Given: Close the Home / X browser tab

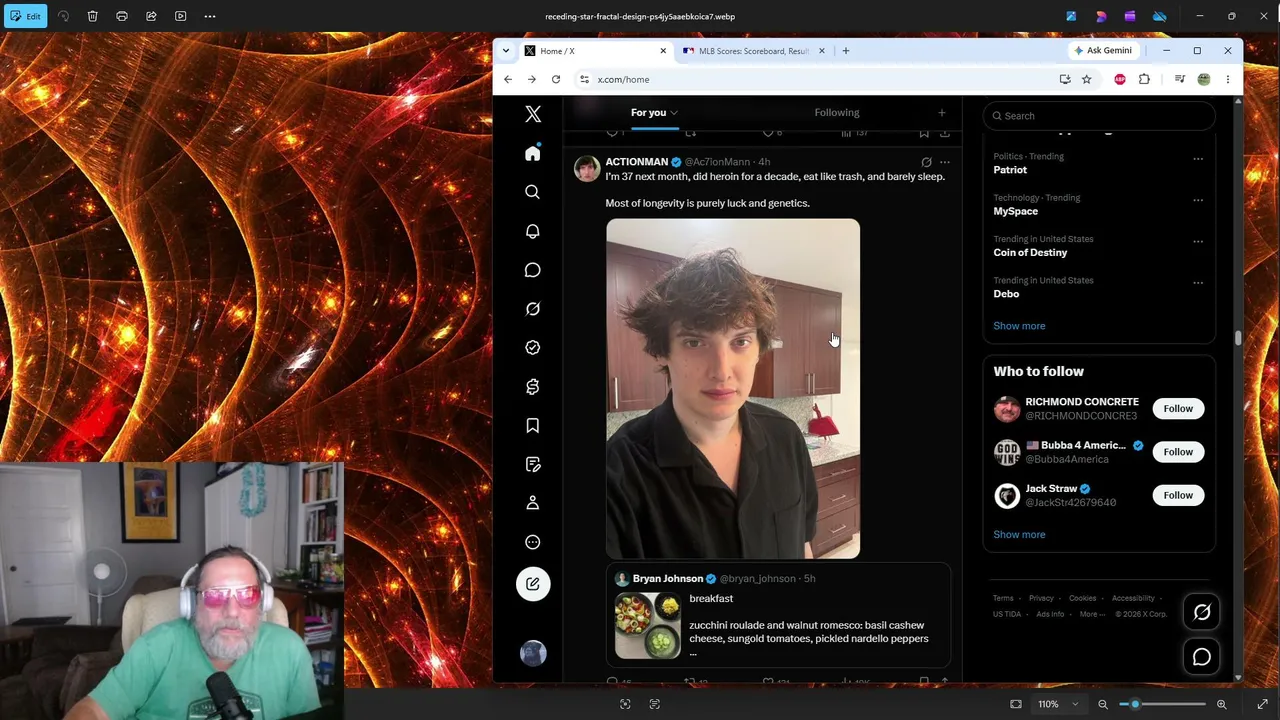Looking at the screenshot, I should (x=662, y=51).
